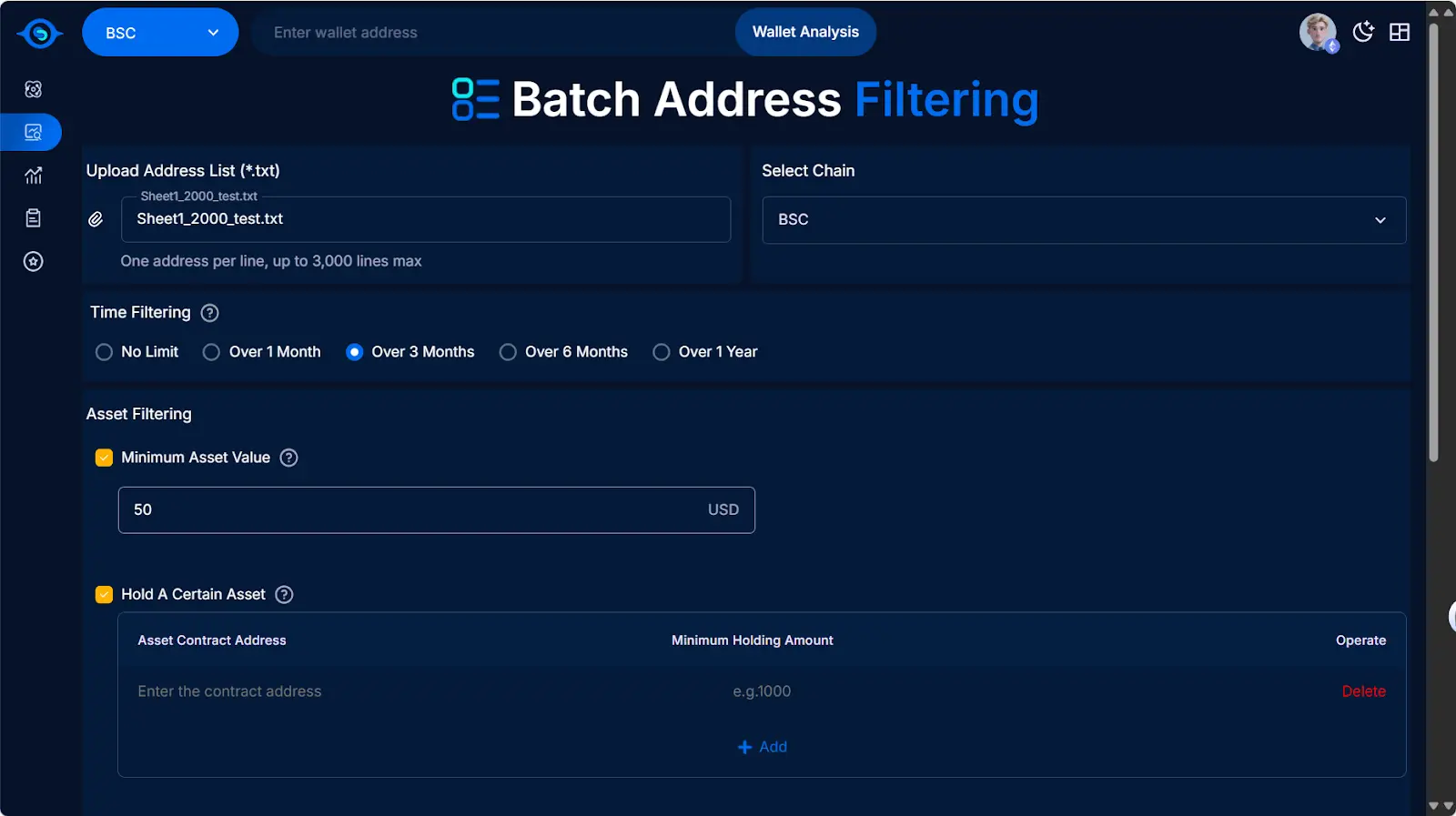Open the chart analytics sidebar icon
The height and width of the screenshot is (816, 1456).
point(34,176)
